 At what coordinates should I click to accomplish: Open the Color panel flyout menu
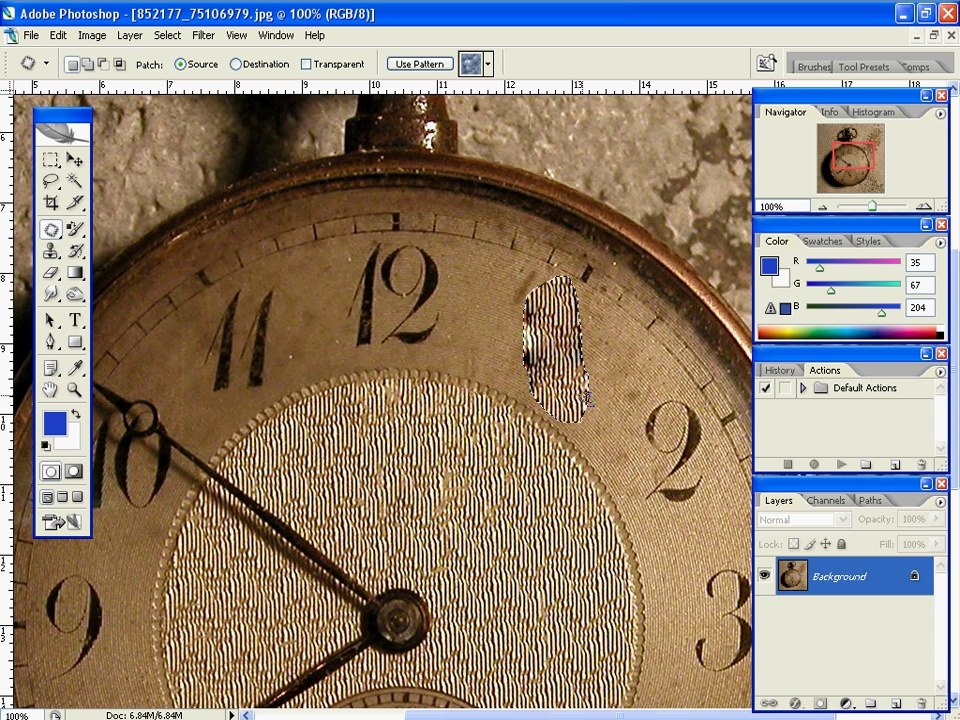pos(940,242)
